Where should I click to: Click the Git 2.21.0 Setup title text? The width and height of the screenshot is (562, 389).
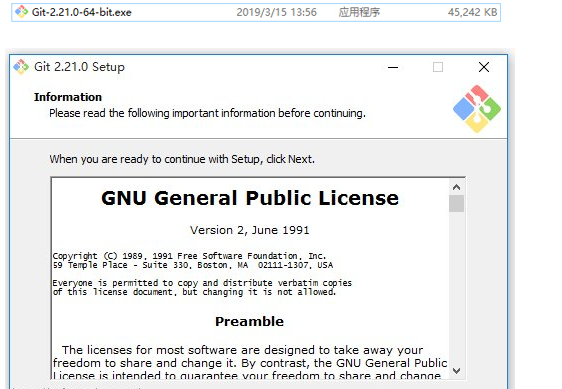(x=79, y=67)
